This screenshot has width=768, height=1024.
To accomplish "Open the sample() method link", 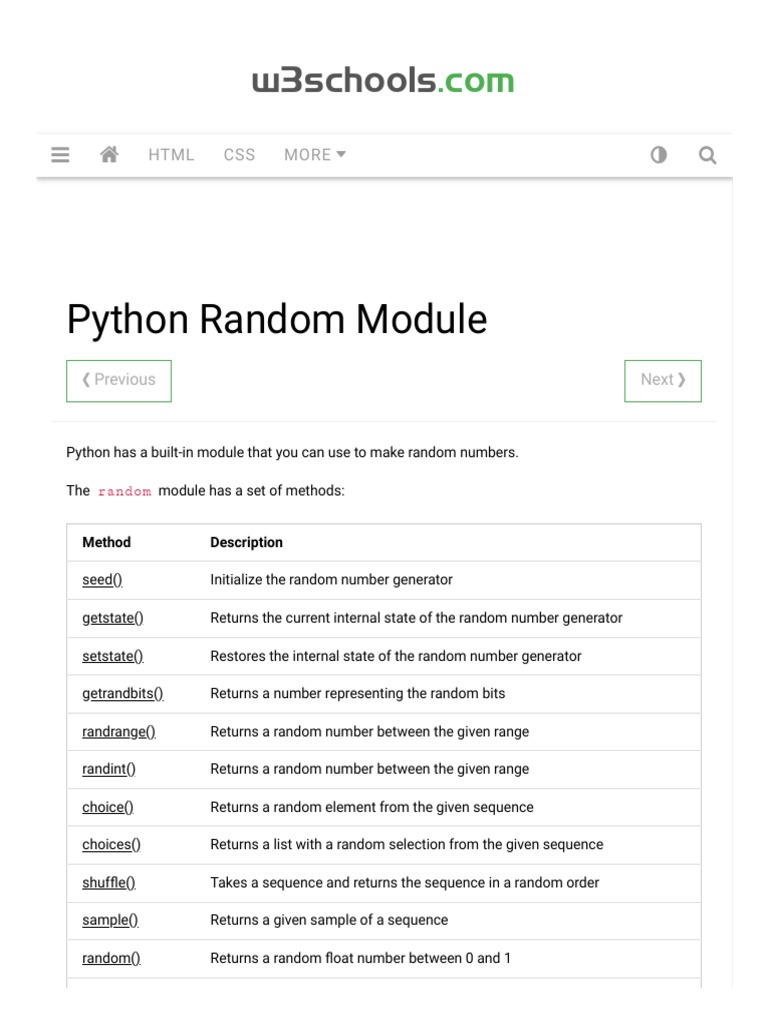I will click(110, 920).
